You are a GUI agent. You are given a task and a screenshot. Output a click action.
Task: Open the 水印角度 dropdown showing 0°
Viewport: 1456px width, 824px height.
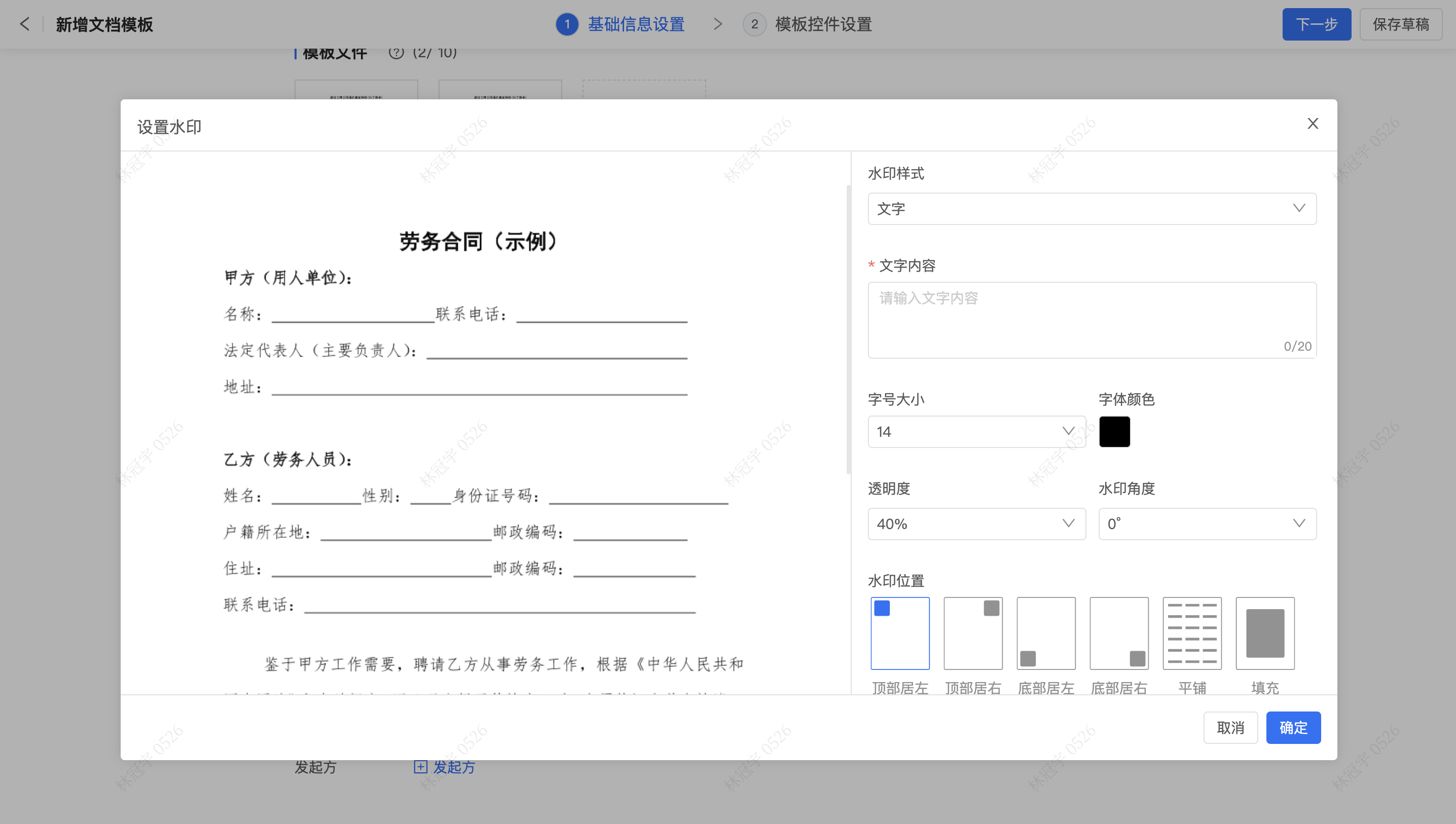pyautogui.click(x=1208, y=524)
